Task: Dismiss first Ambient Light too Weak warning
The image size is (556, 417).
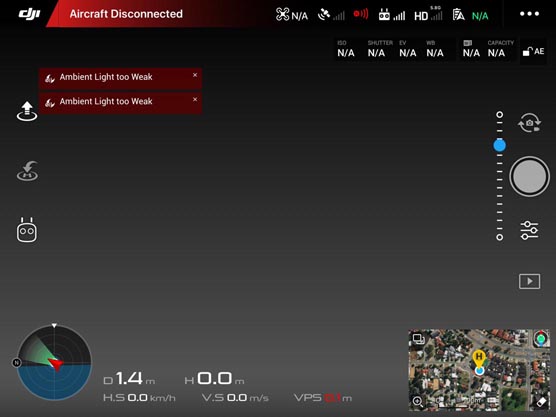Action: pos(195,75)
